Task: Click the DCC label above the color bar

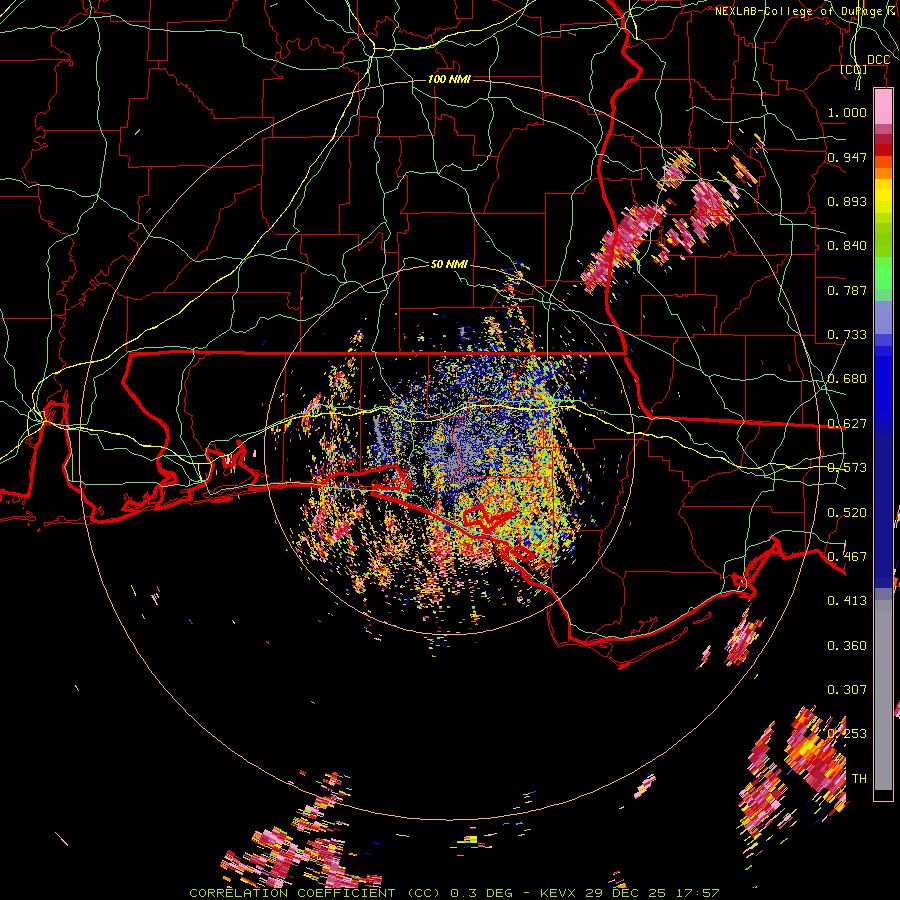Action: point(878,60)
